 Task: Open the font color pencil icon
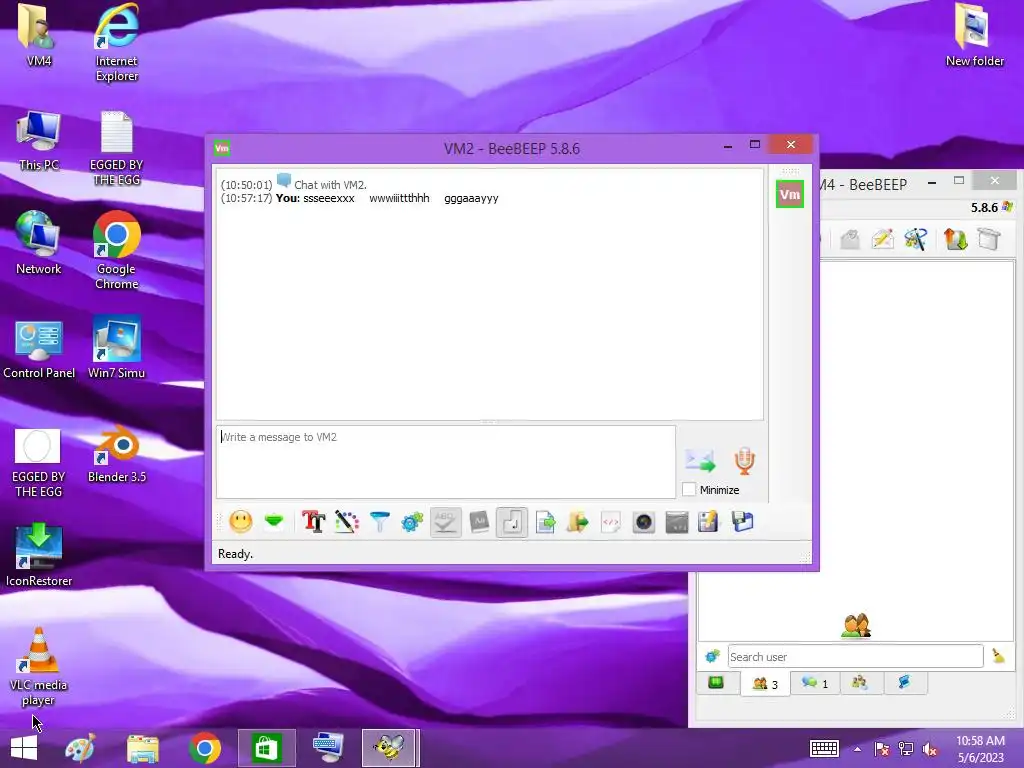[x=347, y=522]
